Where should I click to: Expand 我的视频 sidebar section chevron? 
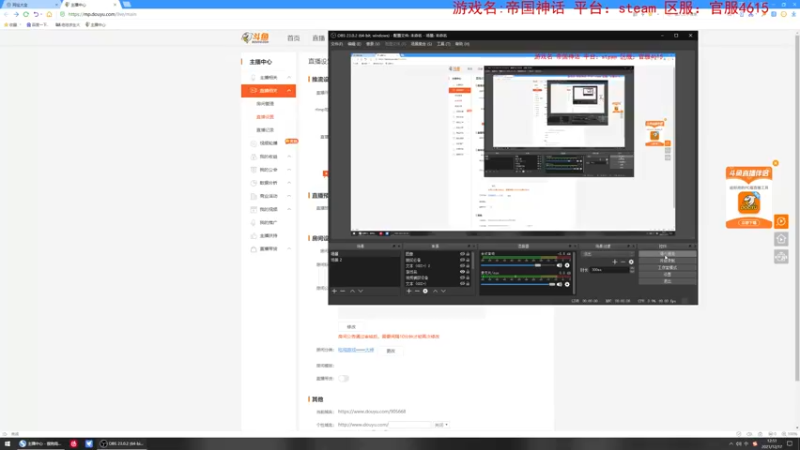click(289, 209)
